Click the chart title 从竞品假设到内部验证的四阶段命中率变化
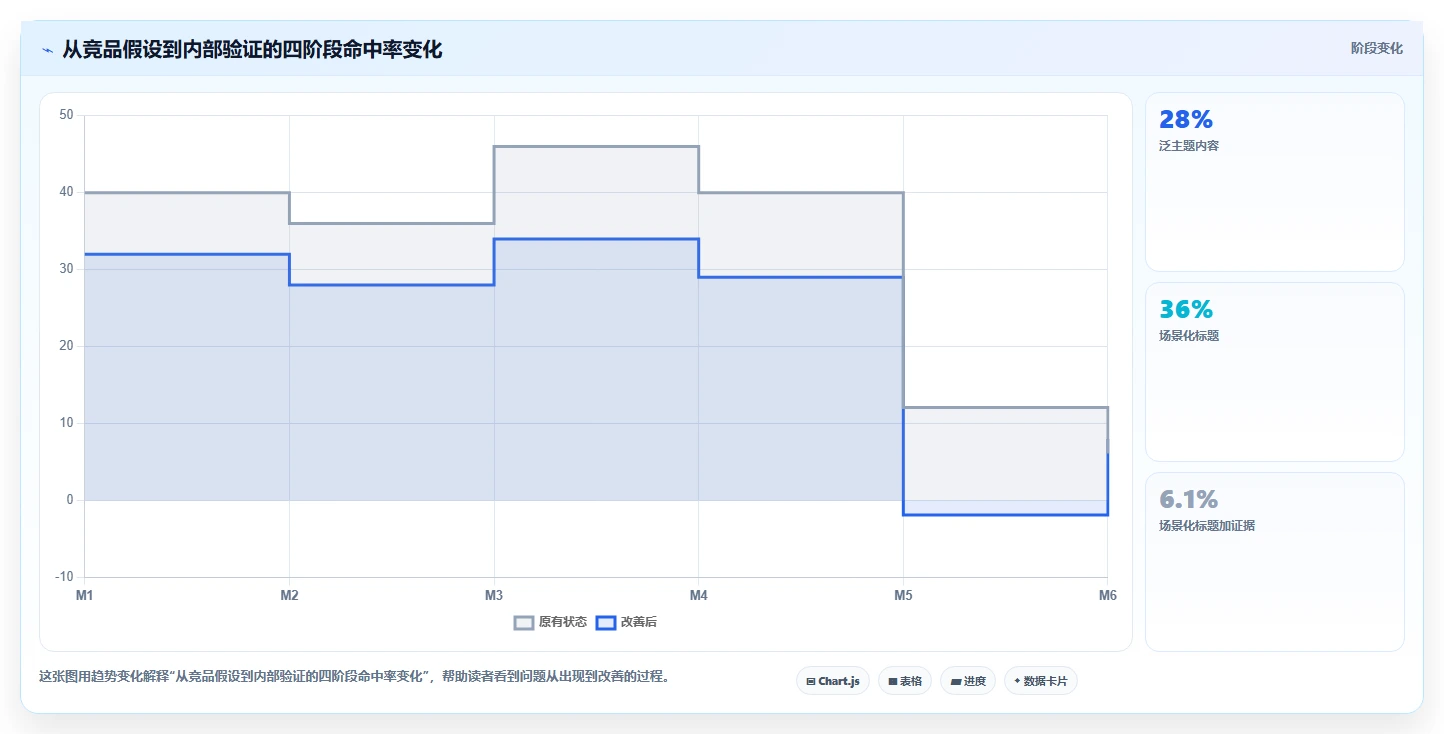This screenshot has height=734, width=1444. 252,49
